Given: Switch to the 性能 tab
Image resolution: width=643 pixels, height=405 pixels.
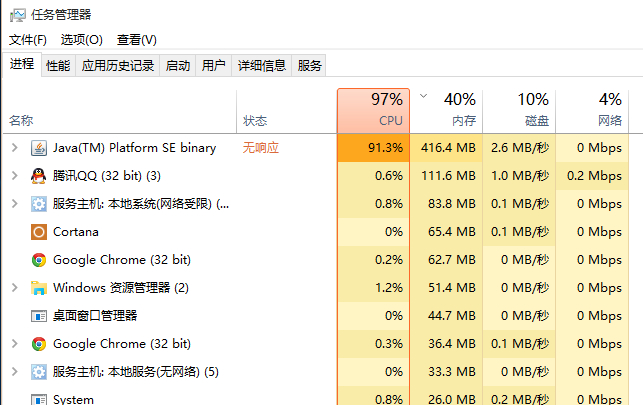Looking at the screenshot, I should 58,66.
